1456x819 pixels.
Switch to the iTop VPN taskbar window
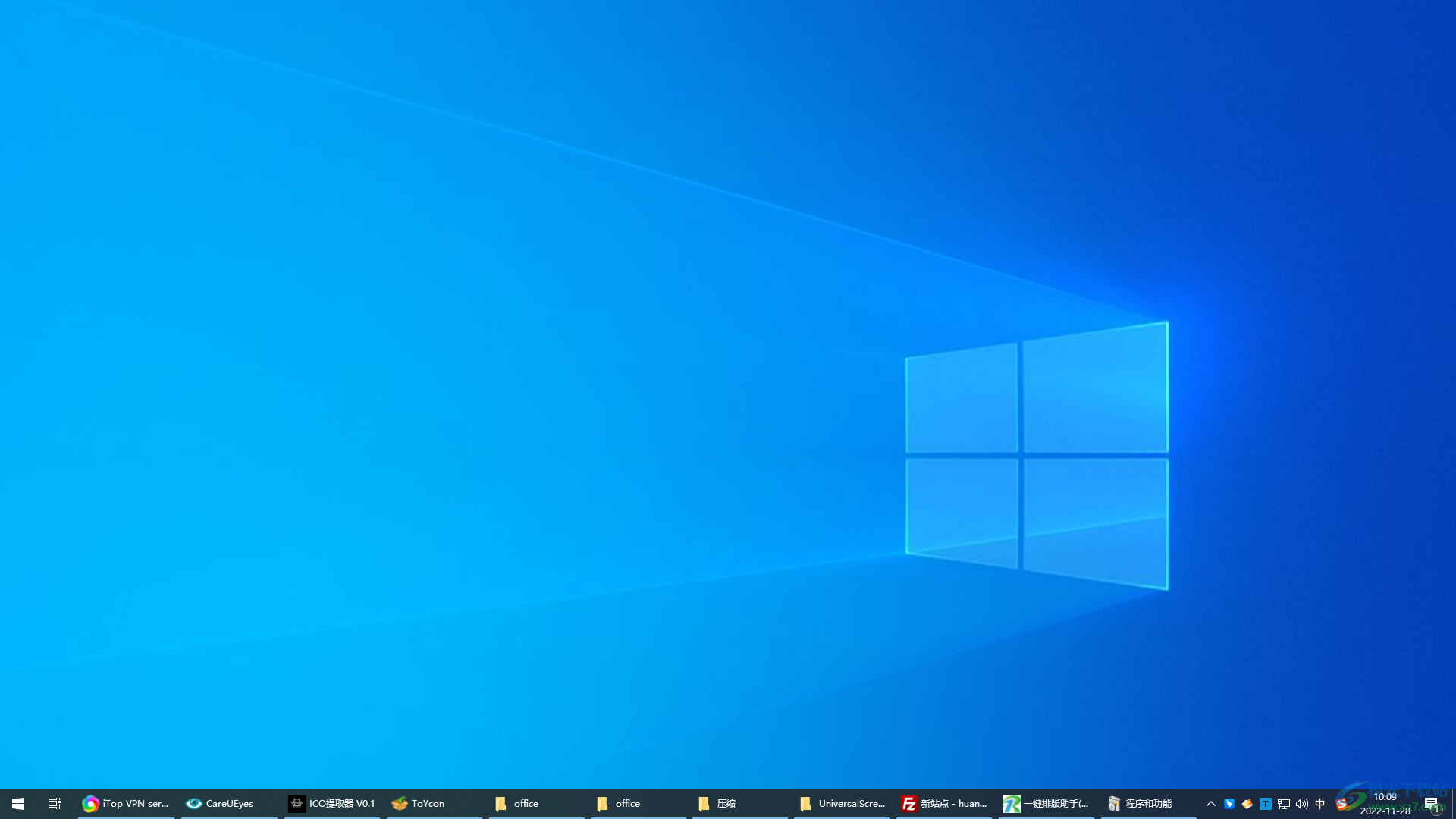pyautogui.click(x=126, y=803)
